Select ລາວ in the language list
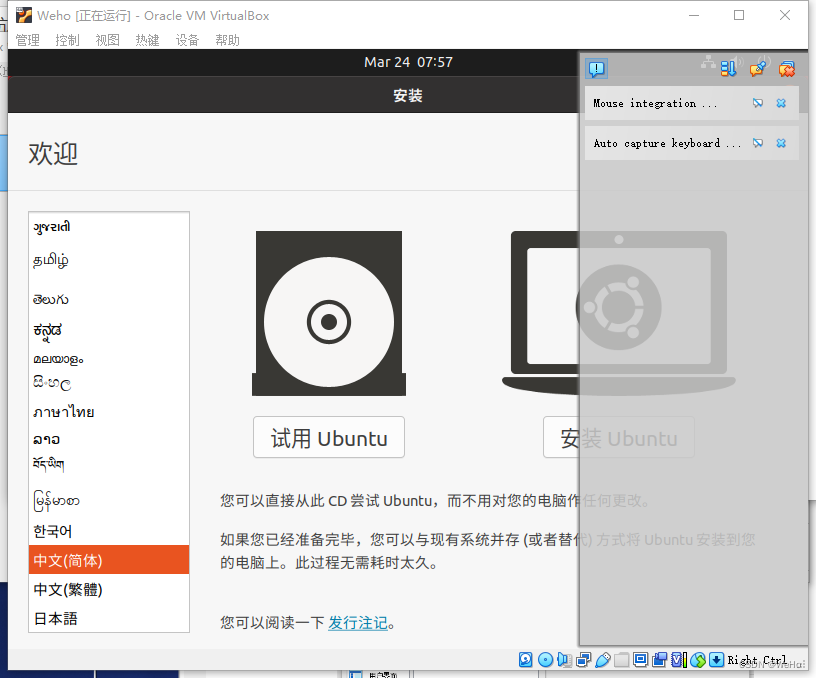 109,440
